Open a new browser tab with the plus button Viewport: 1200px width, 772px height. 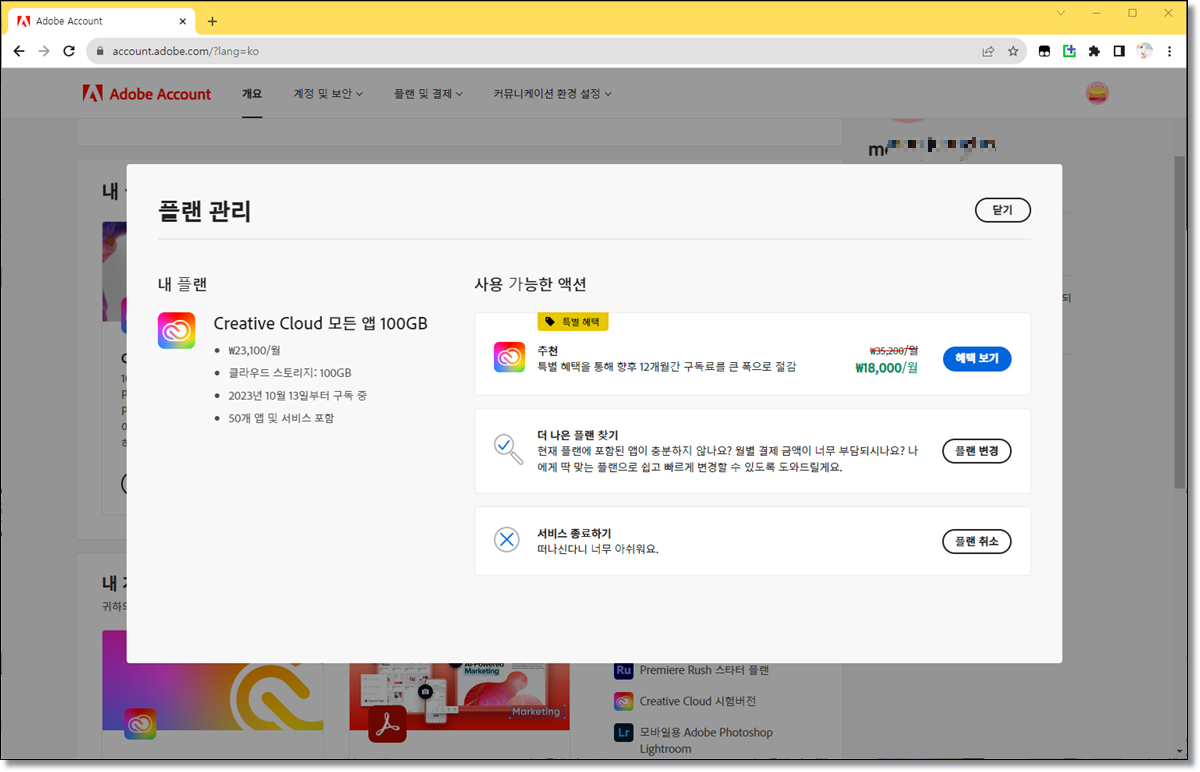click(212, 21)
